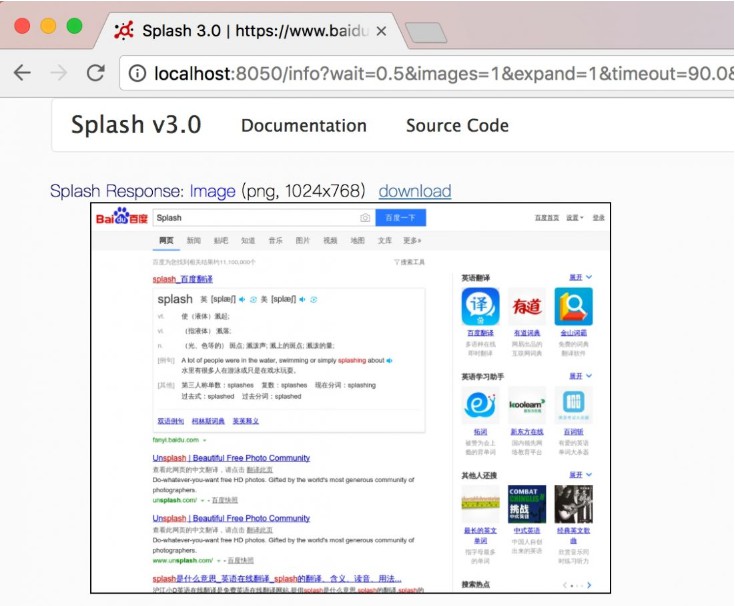
Task: Select the 视频 tab in Baidu results
Action: point(330,240)
